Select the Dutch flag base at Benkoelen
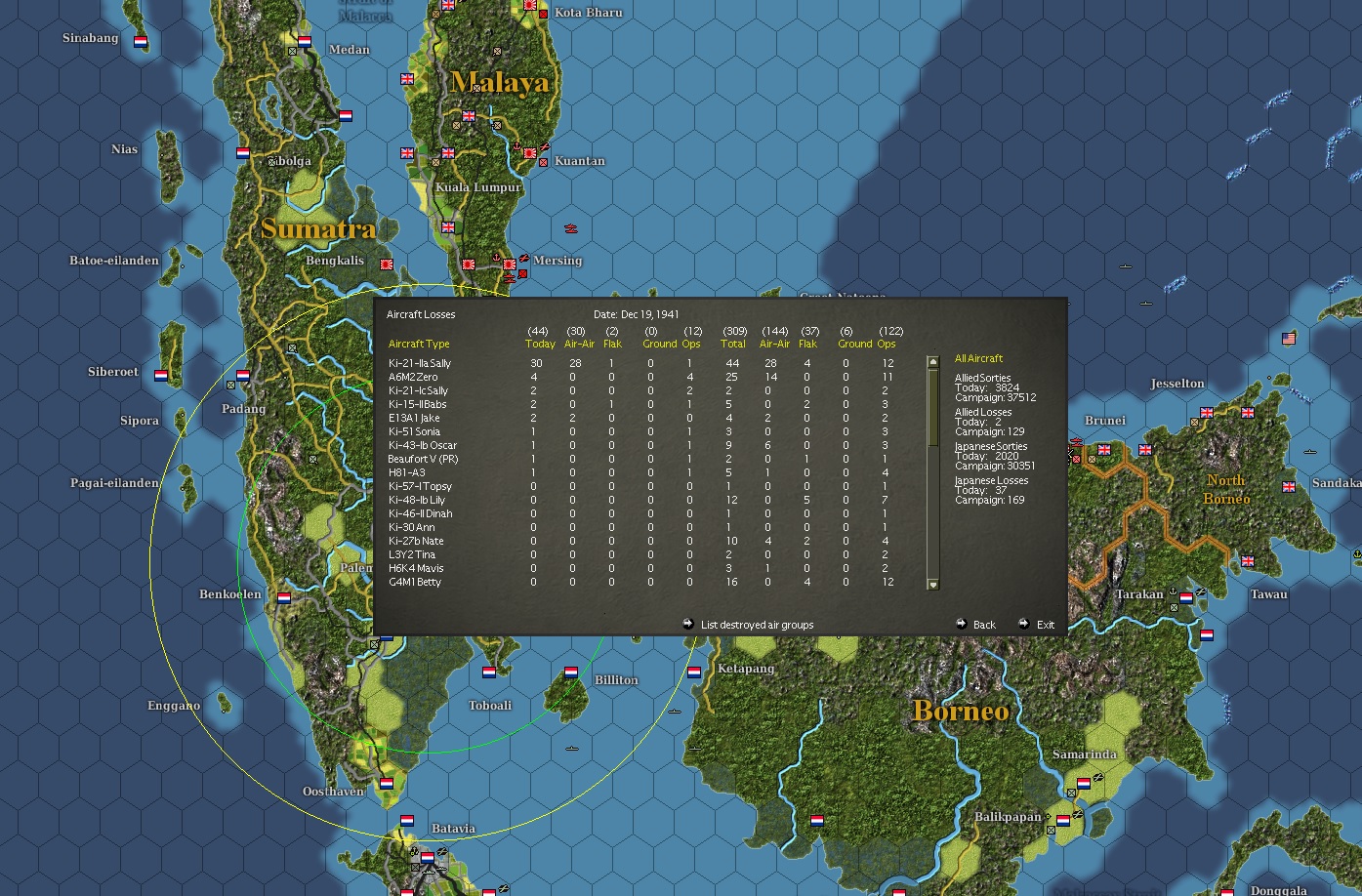This screenshot has height=896, width=1362. [x=284, y=597]
